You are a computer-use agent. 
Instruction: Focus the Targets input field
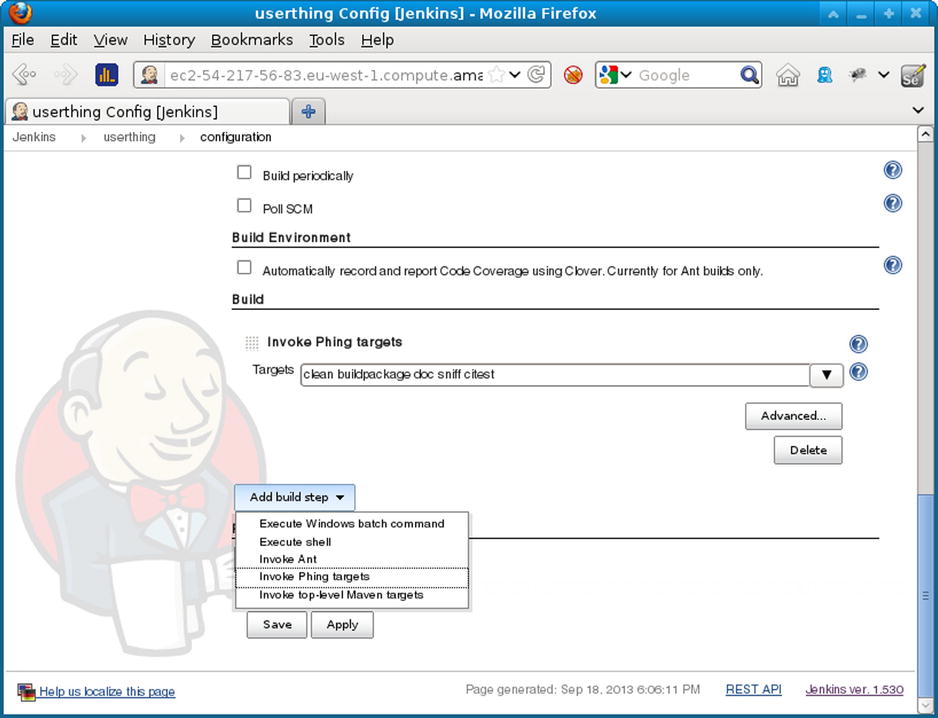(555, 375)
